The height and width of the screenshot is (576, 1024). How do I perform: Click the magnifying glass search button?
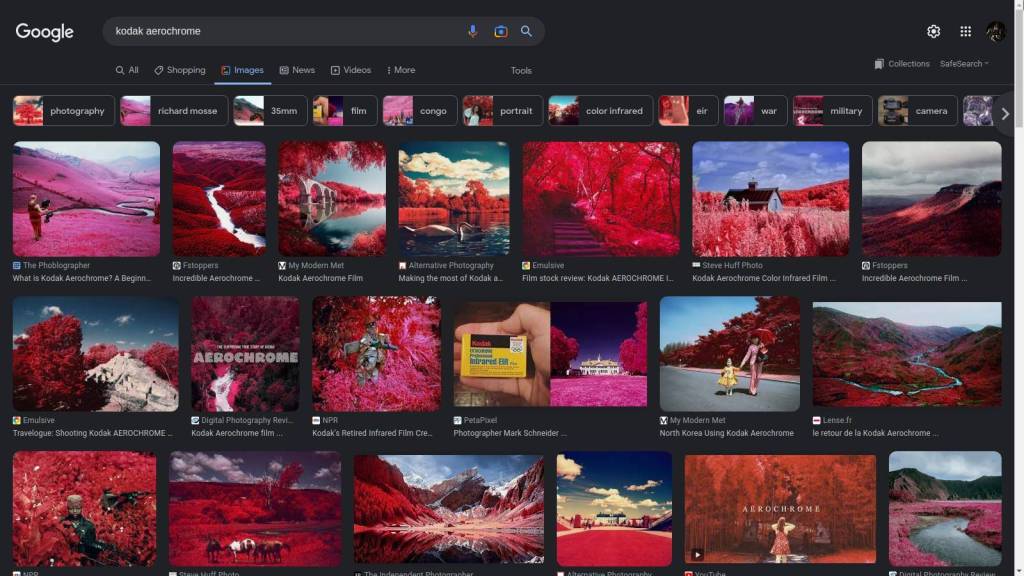(526, 31)
